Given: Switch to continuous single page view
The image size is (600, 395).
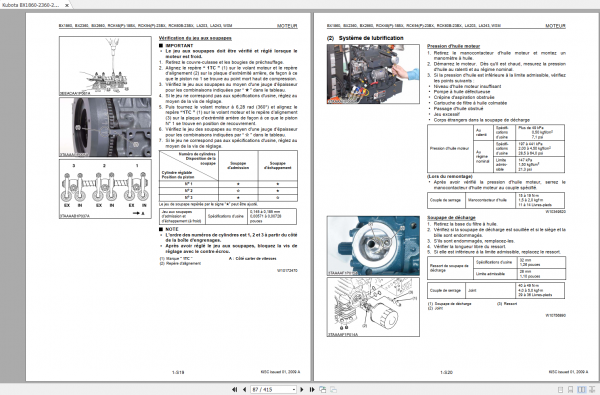Looking at the screenshot, I should tap(571, 390).
